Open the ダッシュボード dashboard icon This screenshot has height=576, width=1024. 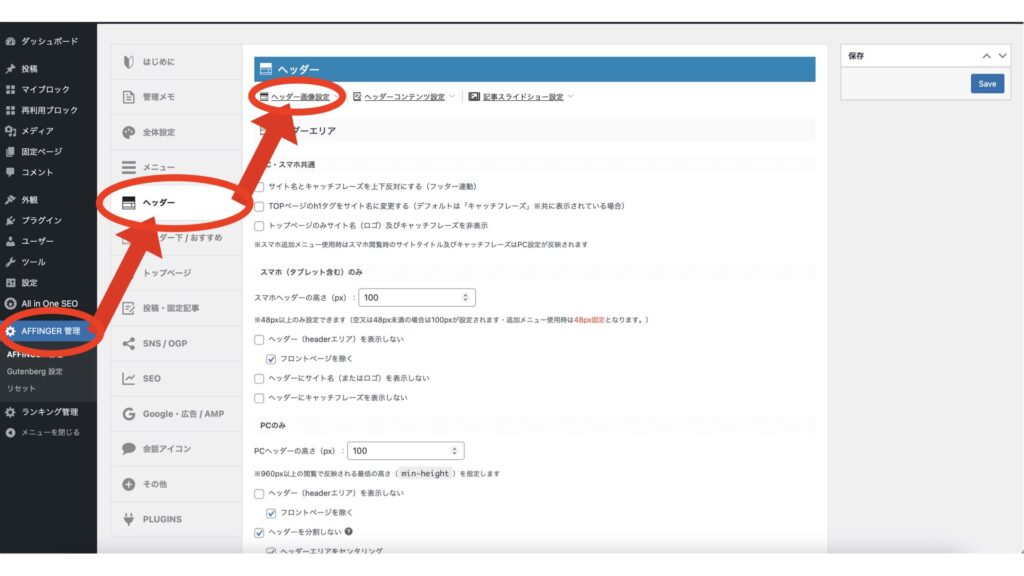(10, 41)
